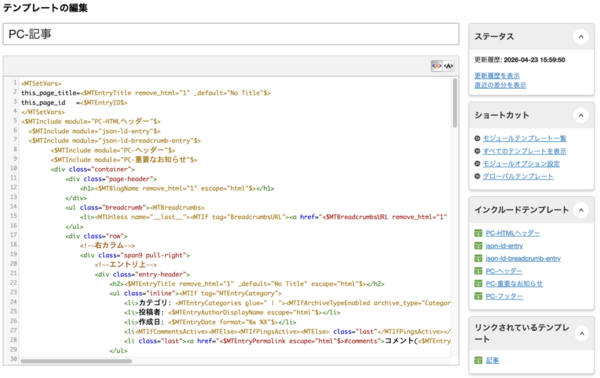Open included template PC-HTMLヘッダー
Viewport: 600px width, 378px height.
click(512, 233)
